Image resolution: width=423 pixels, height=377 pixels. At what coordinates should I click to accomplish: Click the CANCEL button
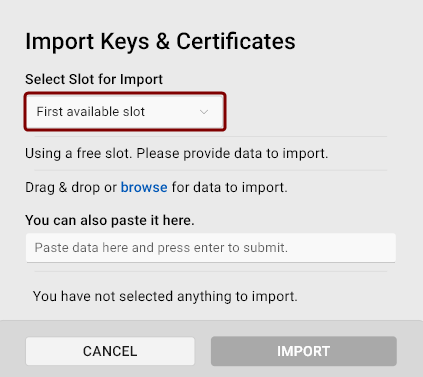click(x=110, y=351)
